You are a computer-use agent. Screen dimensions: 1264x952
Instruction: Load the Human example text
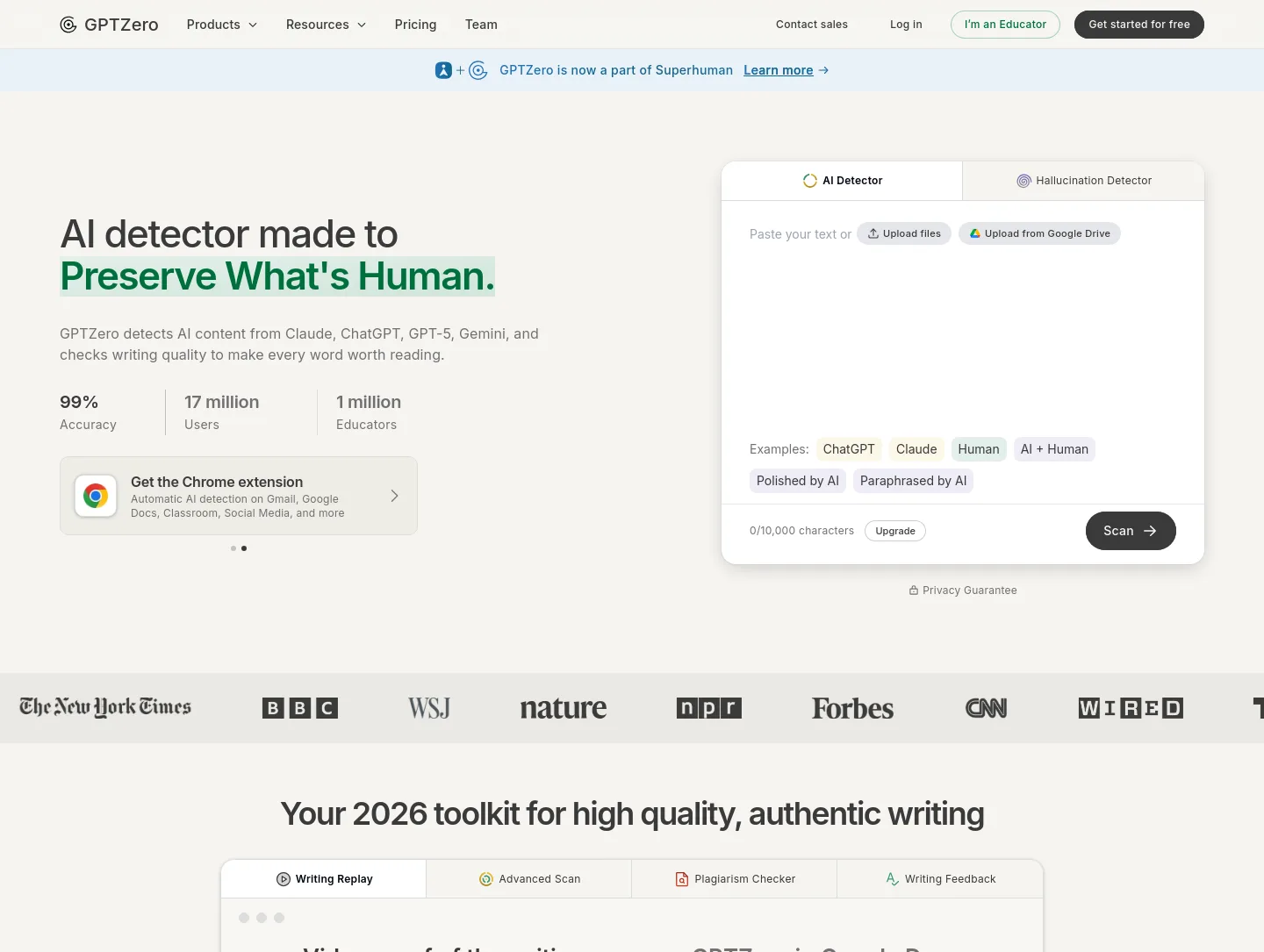[979, 449]
